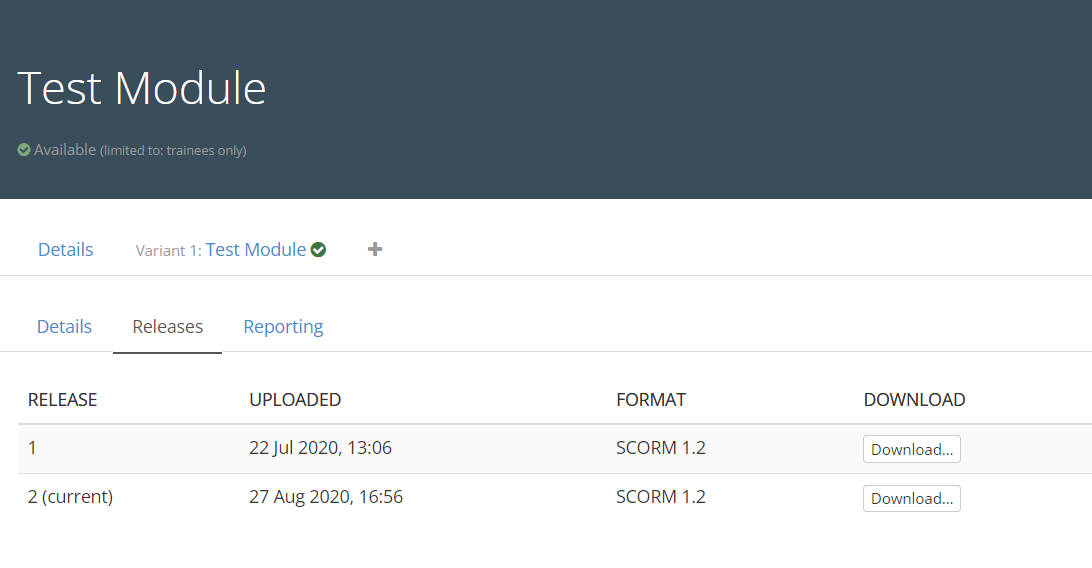Image resolution: width=1092 pixels, height=568 pixels.
Task: Switch to the variant Details sub-tab
Action: [64, 327]
